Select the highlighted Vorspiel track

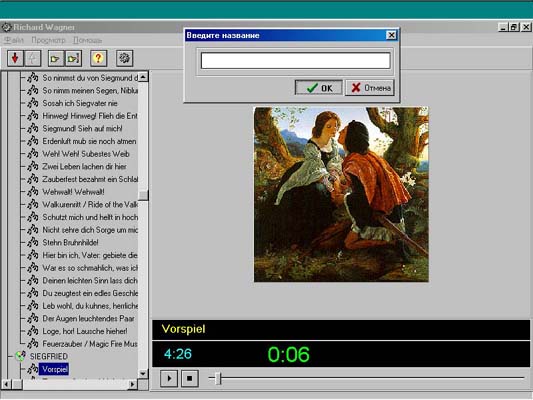(54, 369)
